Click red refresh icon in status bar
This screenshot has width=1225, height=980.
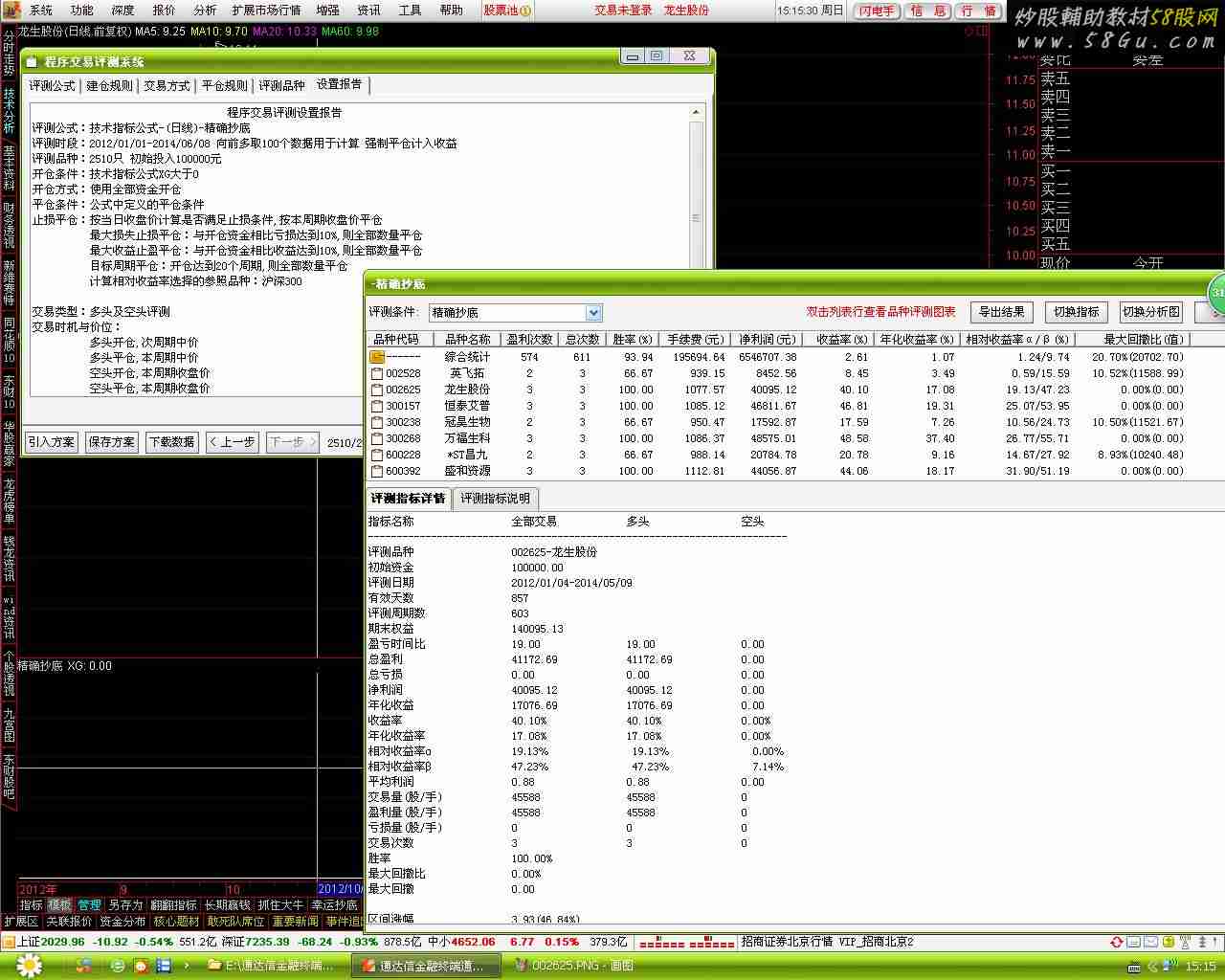pos(1116,943)
